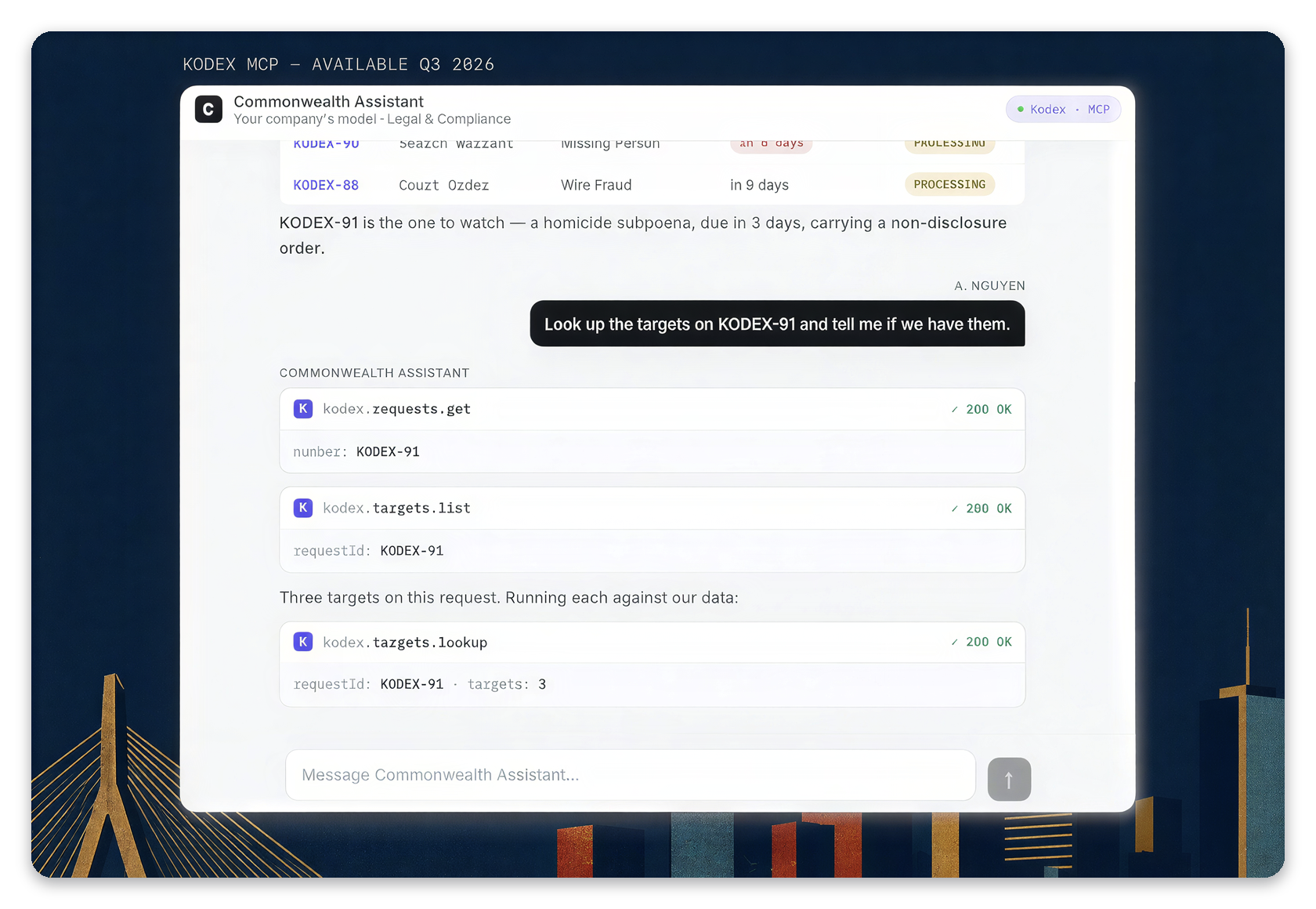Click the K icon beside requests.get
The image size is (1316, 909).
(x=303, y=409)
